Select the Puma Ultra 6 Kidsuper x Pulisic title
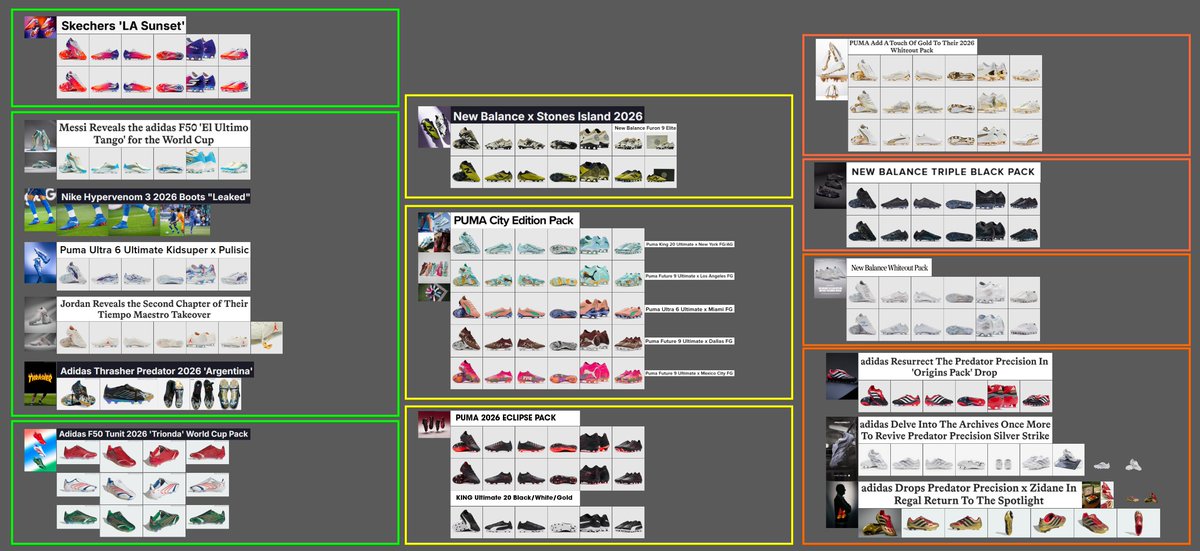 [x=154, y=249]
